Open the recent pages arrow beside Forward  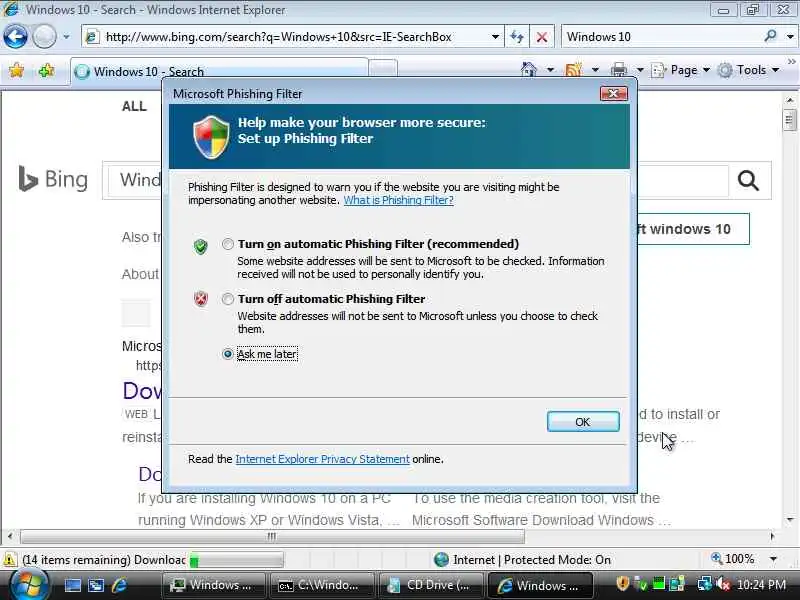tap(66, 37)
